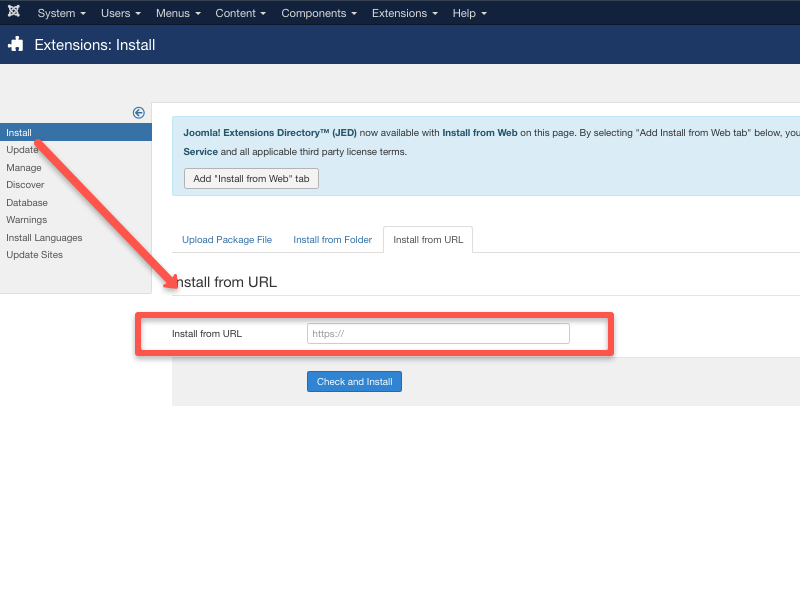Open the Content menu
Screen dimensions: 800x600
click(x=240, y=13)
